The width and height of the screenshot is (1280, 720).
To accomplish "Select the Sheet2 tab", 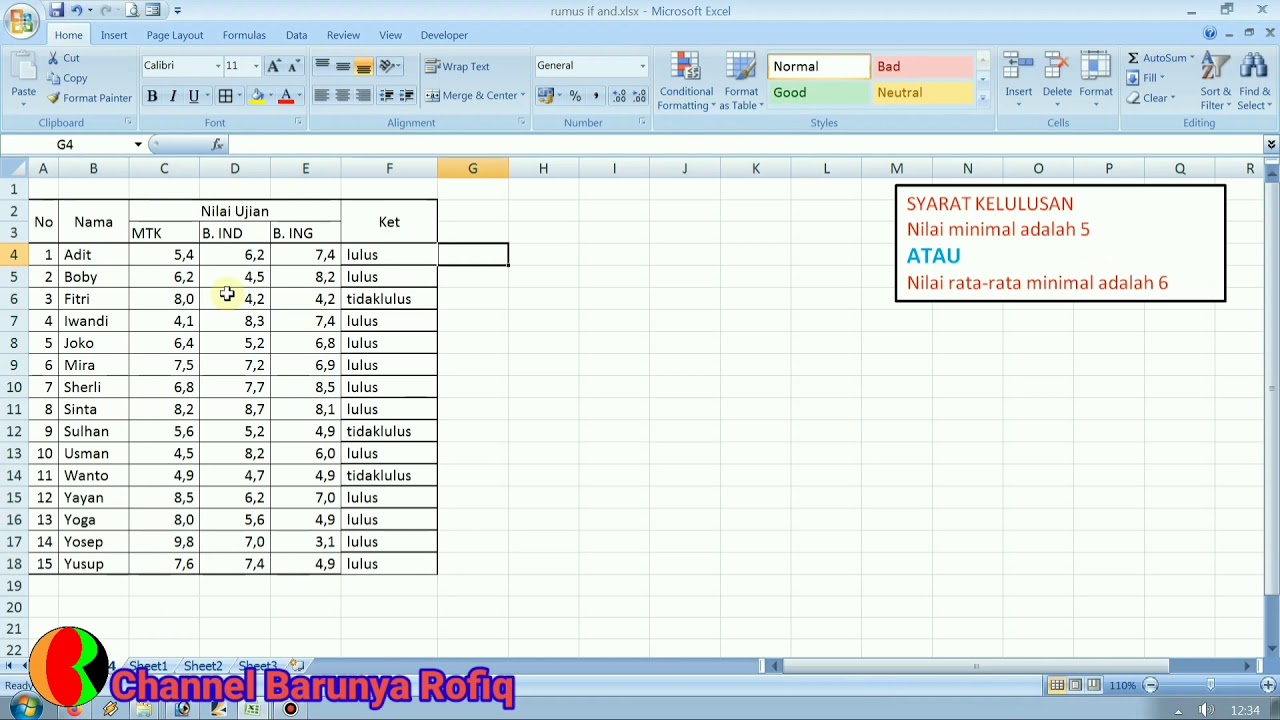I will point(203,666).
